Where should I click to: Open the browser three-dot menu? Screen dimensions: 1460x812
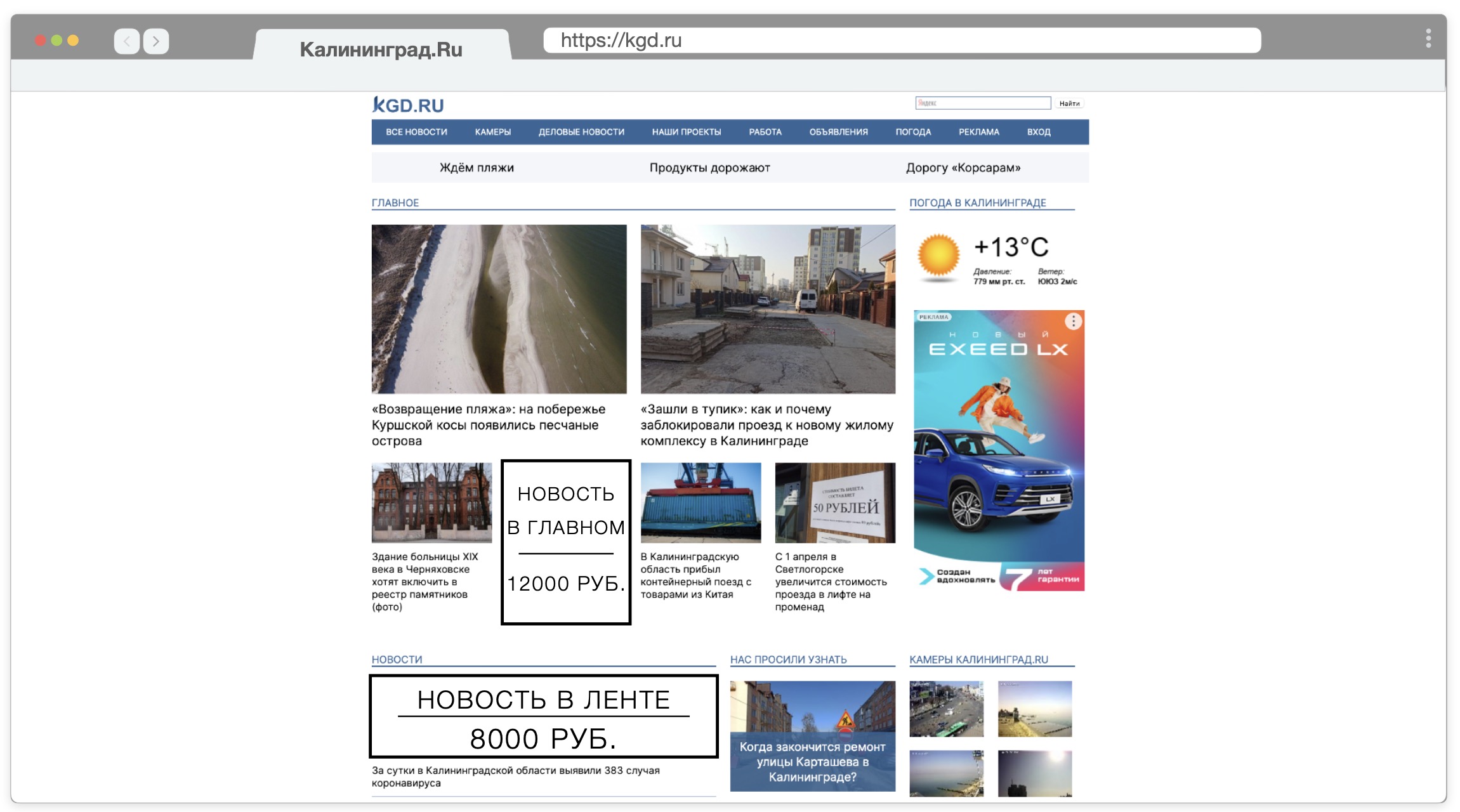1428,39
